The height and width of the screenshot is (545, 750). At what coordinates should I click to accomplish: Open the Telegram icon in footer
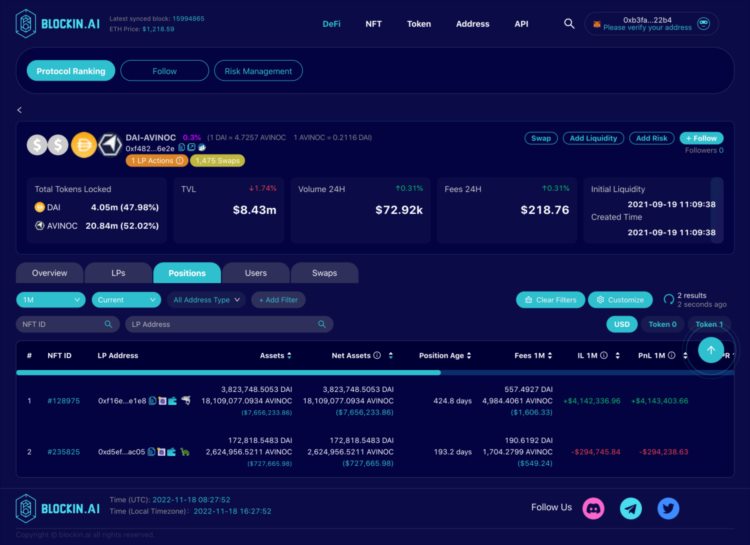point(631,508)
